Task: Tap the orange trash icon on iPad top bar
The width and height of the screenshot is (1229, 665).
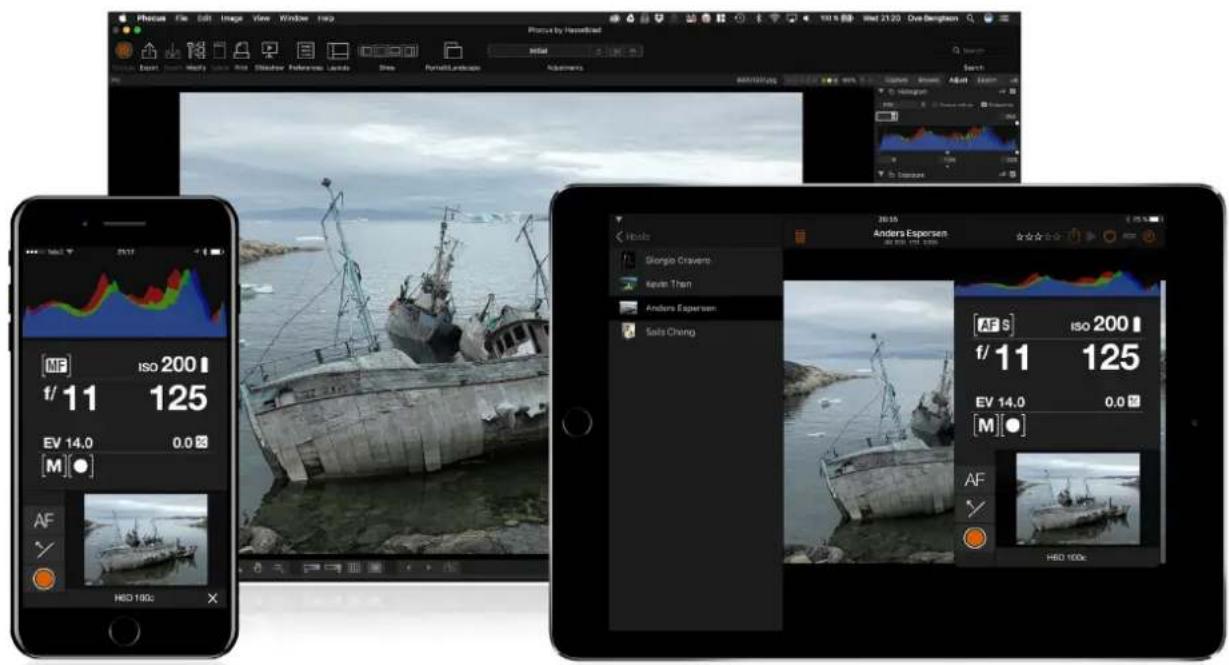Action: click(799, 237)
